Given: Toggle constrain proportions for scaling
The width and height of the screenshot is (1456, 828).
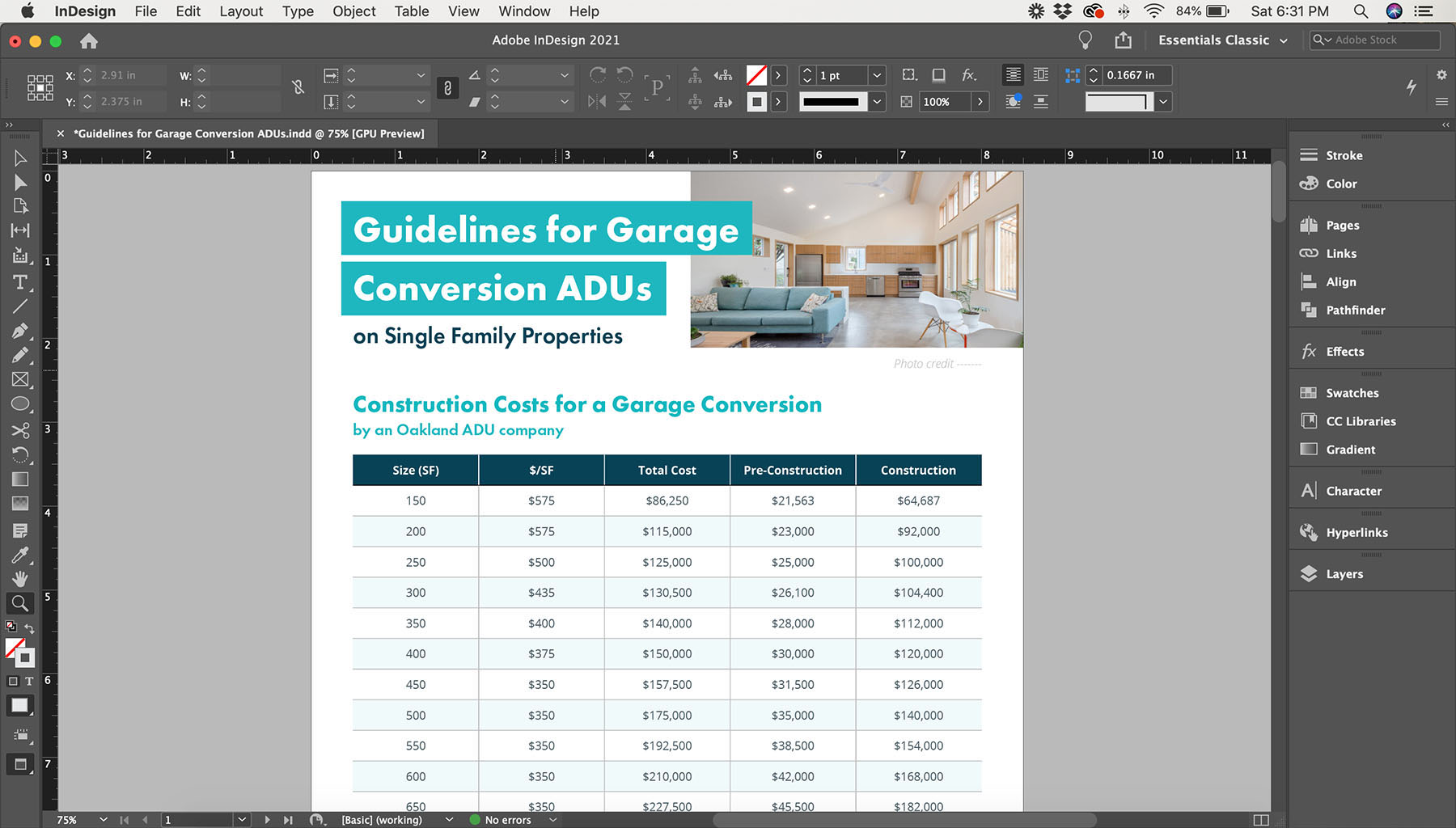Looking at the screenshot, I should (447, 88).
